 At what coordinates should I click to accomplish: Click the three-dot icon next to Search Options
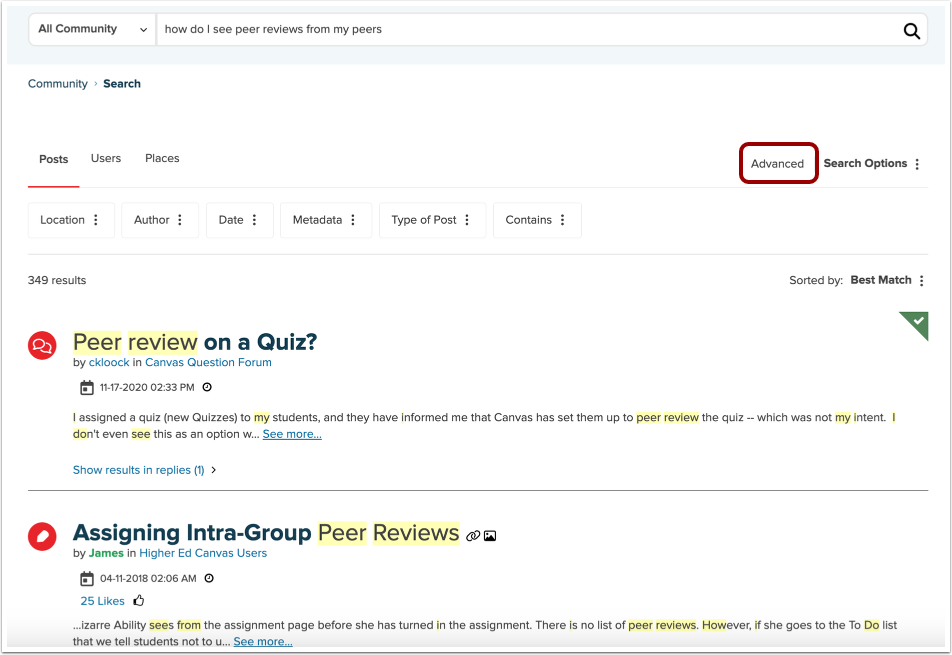[x=917, y=164]
